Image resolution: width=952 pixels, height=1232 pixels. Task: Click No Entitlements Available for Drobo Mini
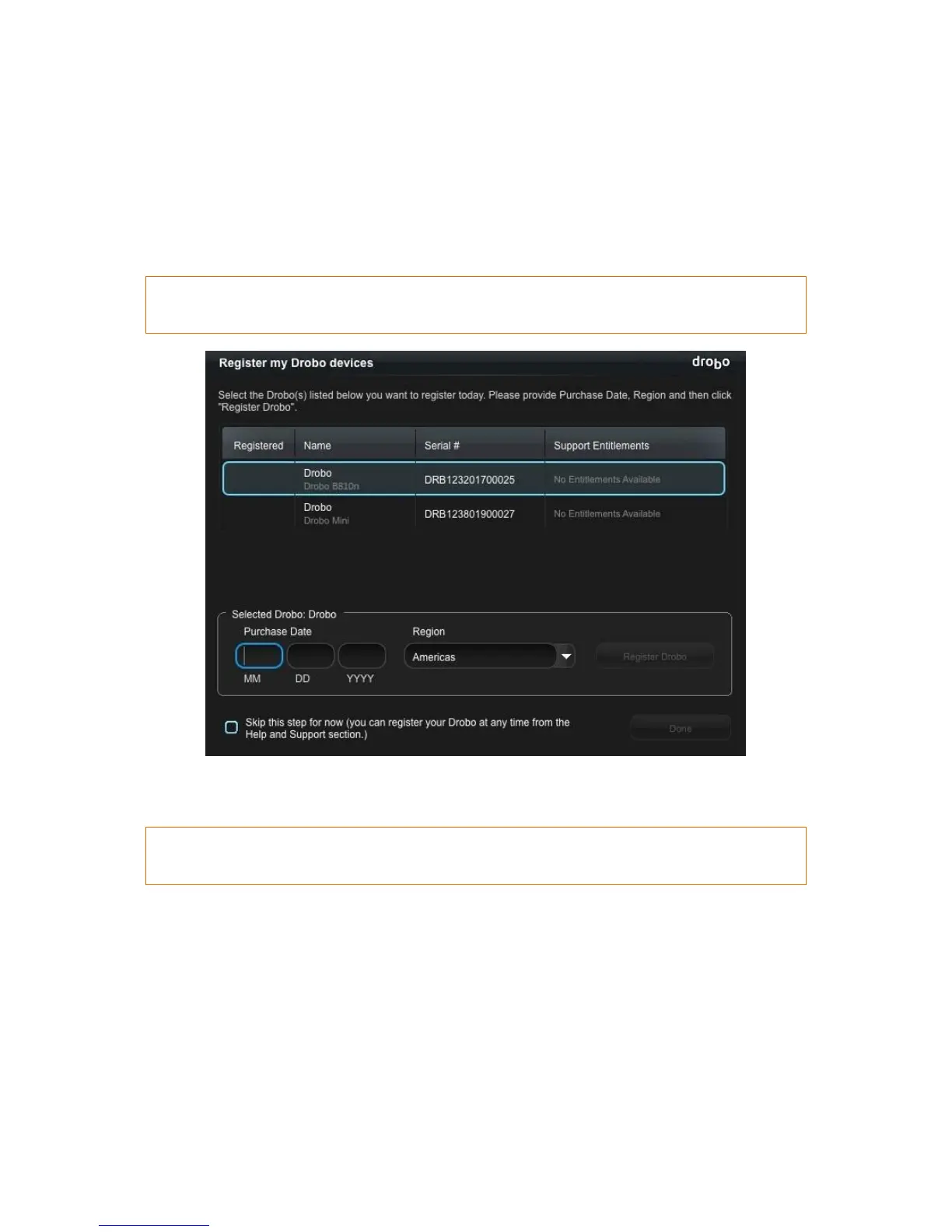pos(607,513)
